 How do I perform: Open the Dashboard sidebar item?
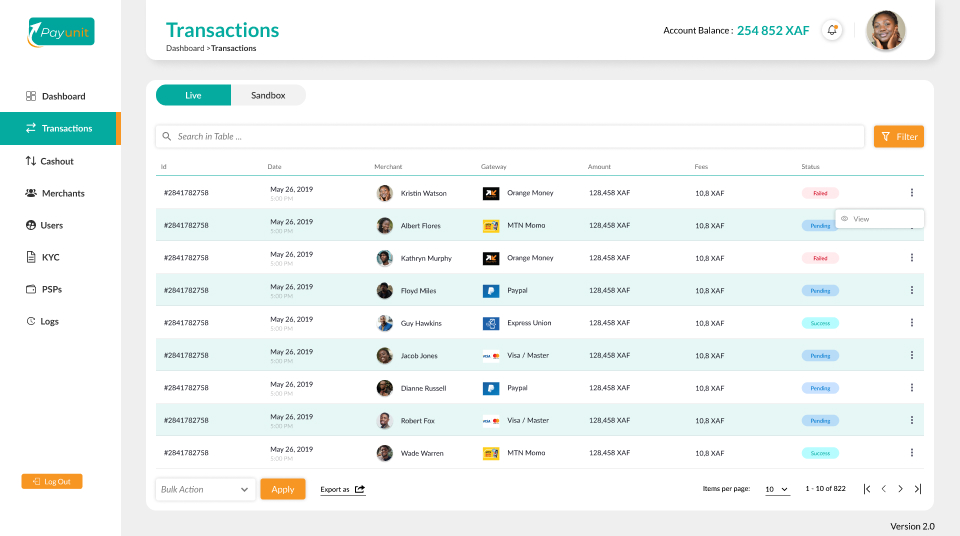[x=62, y=96]
